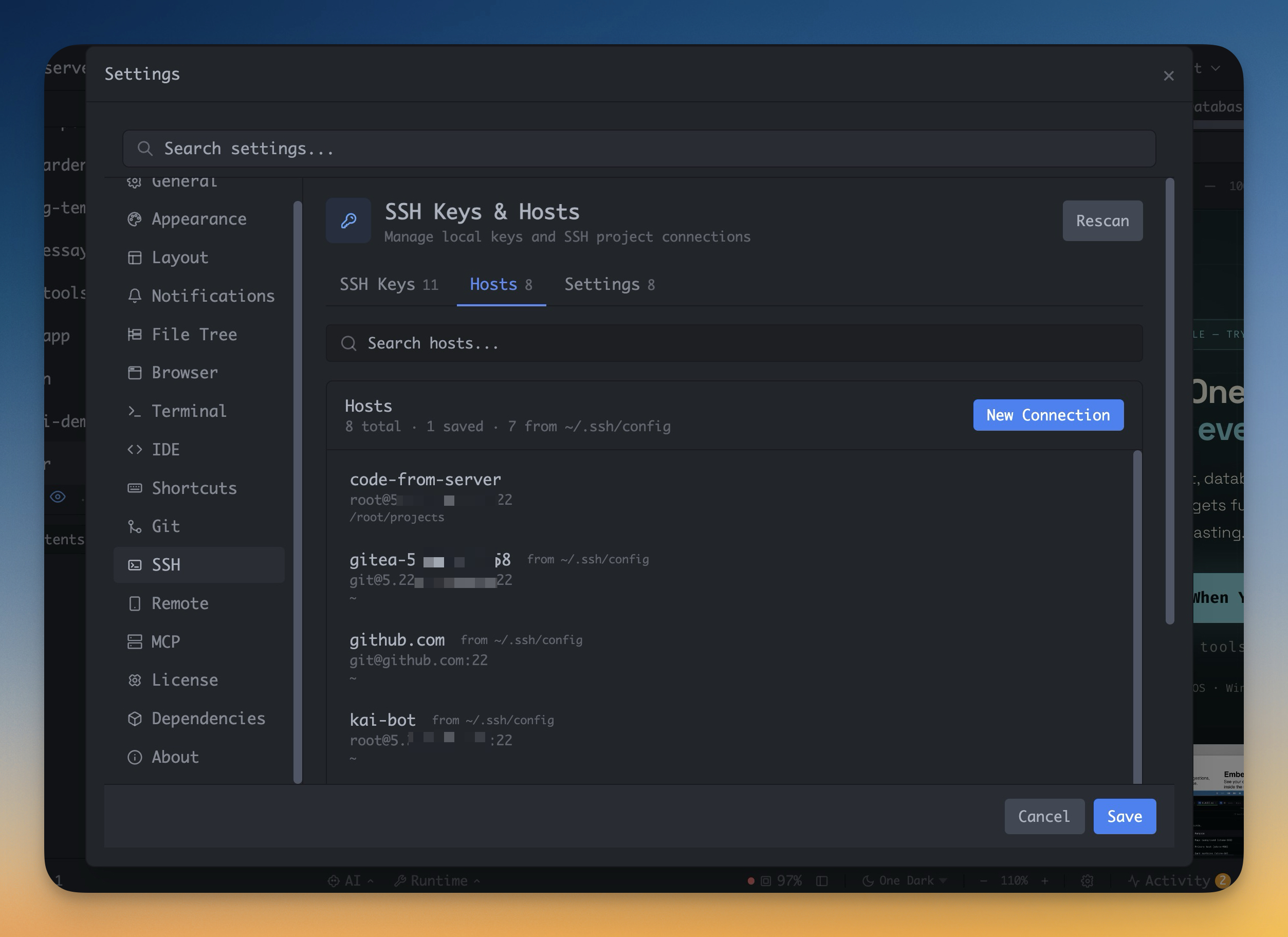
Task: Open MCP server settings
Action: (x=165, y=641)
